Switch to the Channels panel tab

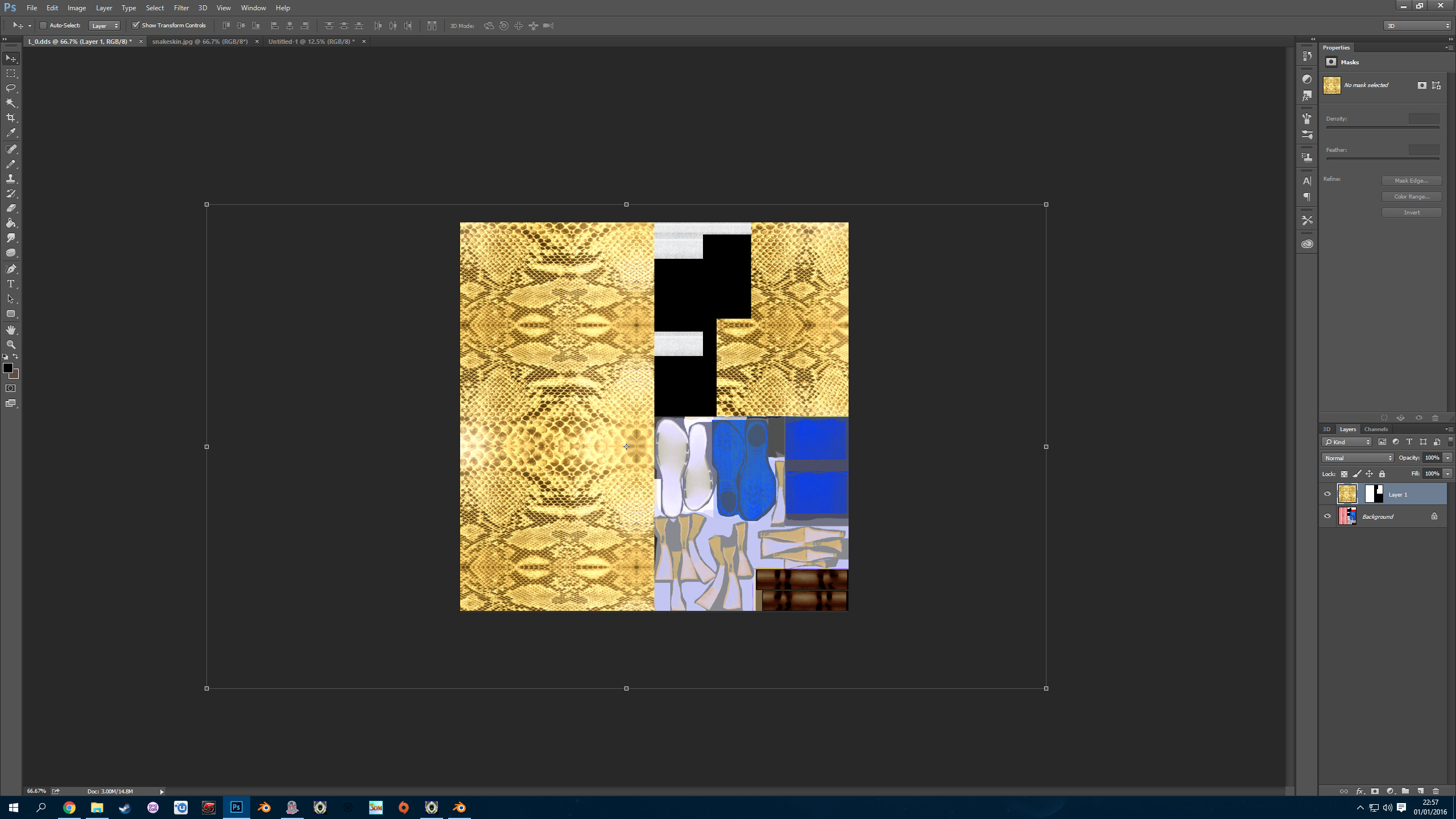click(x=1376, y=429)
